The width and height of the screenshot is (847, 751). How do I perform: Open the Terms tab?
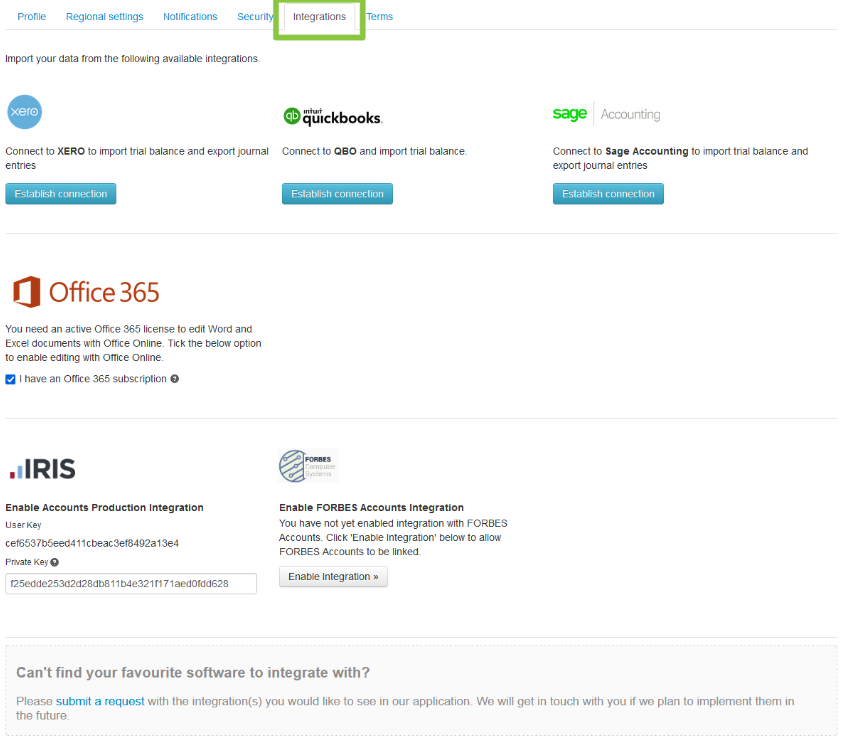[x=380, y=17]
